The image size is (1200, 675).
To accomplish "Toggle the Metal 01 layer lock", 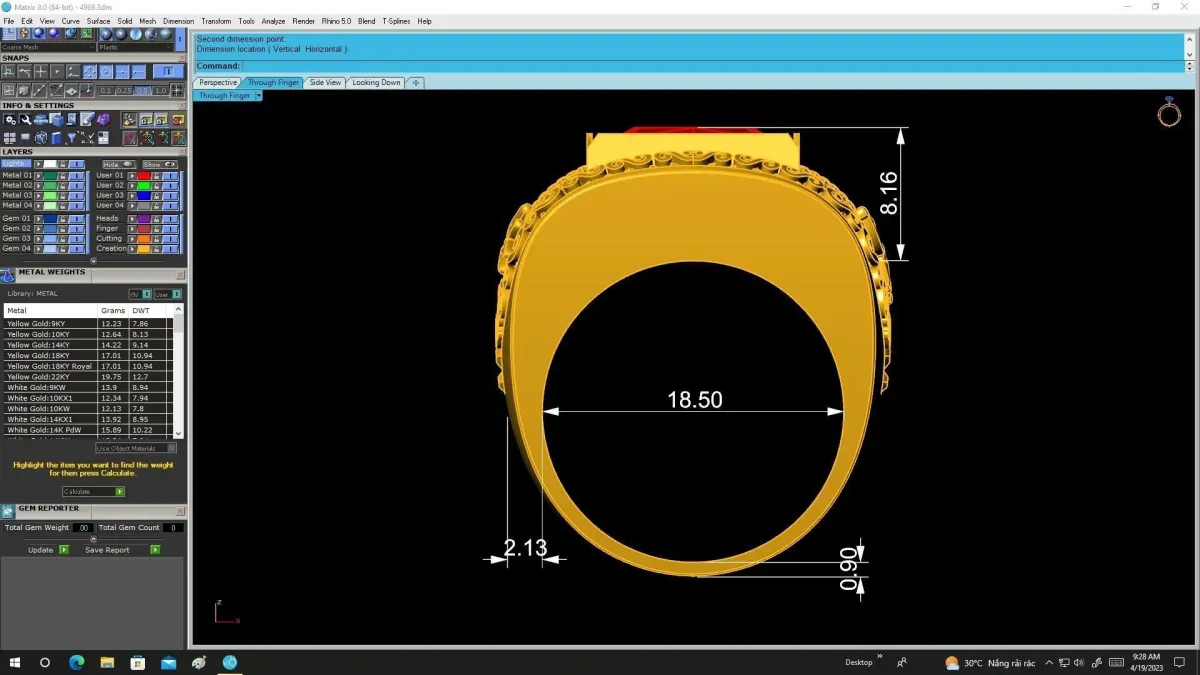I will [63, 176].
